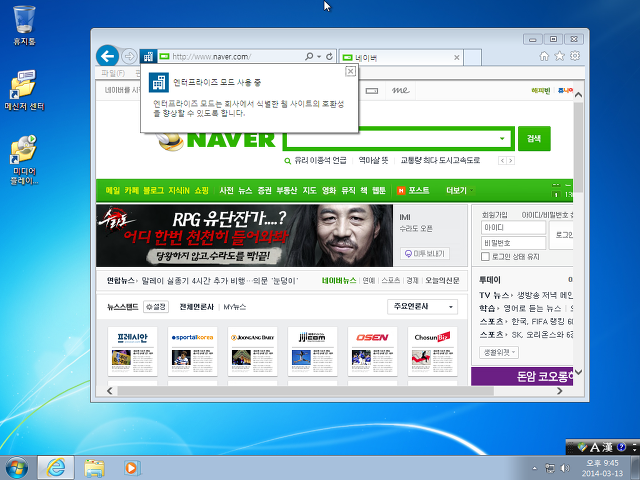640x480 pixels.
Task: Click next trending keyword arrow
Action: [x=510, y=161]
